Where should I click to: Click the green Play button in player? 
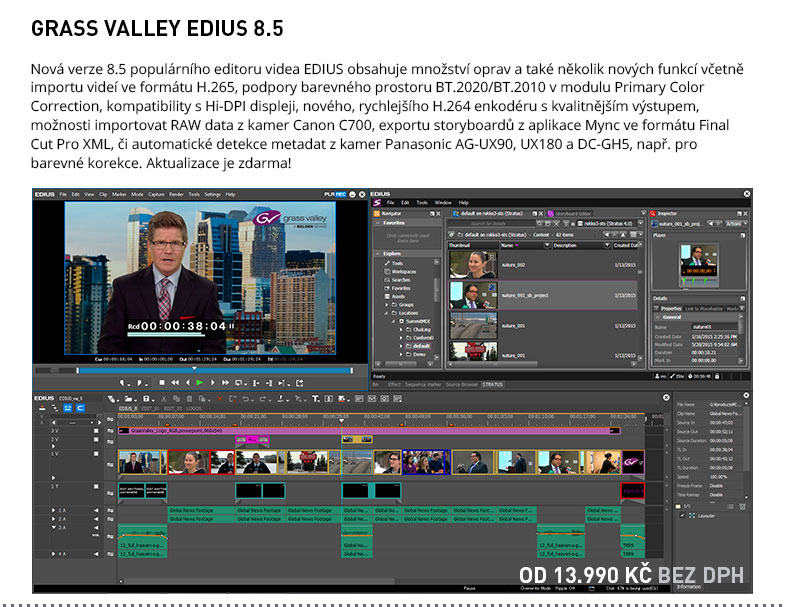pyautogui.click(x=200, y=383)
